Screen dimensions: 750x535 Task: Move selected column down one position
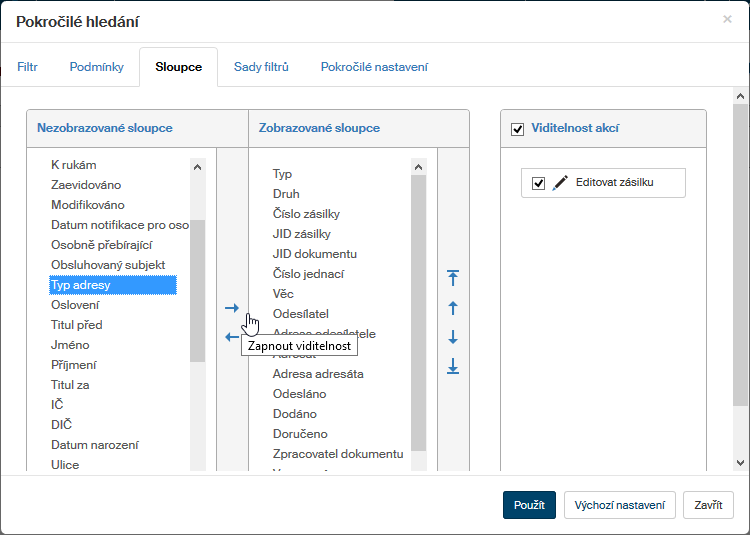[x=453, y=337]
